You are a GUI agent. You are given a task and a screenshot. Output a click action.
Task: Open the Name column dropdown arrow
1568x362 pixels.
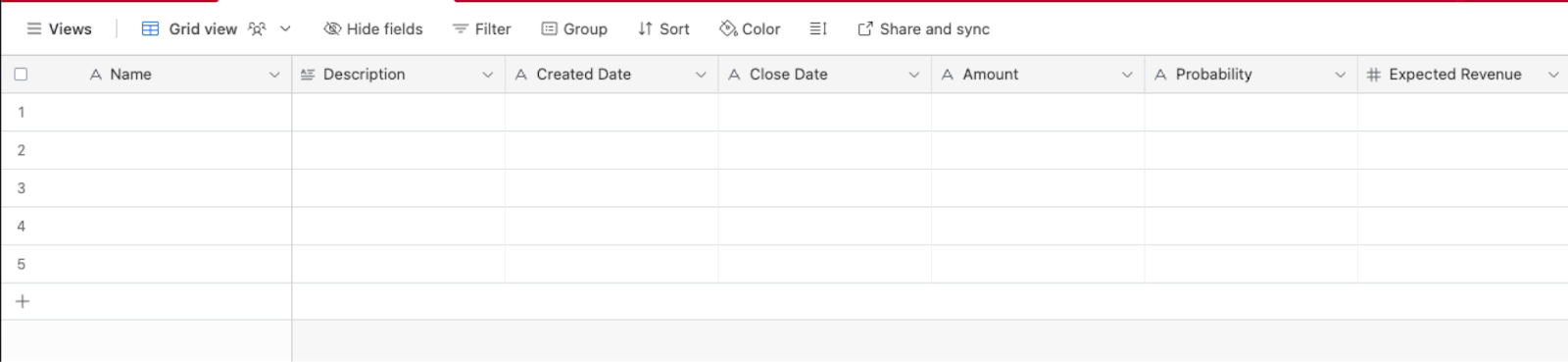pyautogui.click(x=274, y=75)
